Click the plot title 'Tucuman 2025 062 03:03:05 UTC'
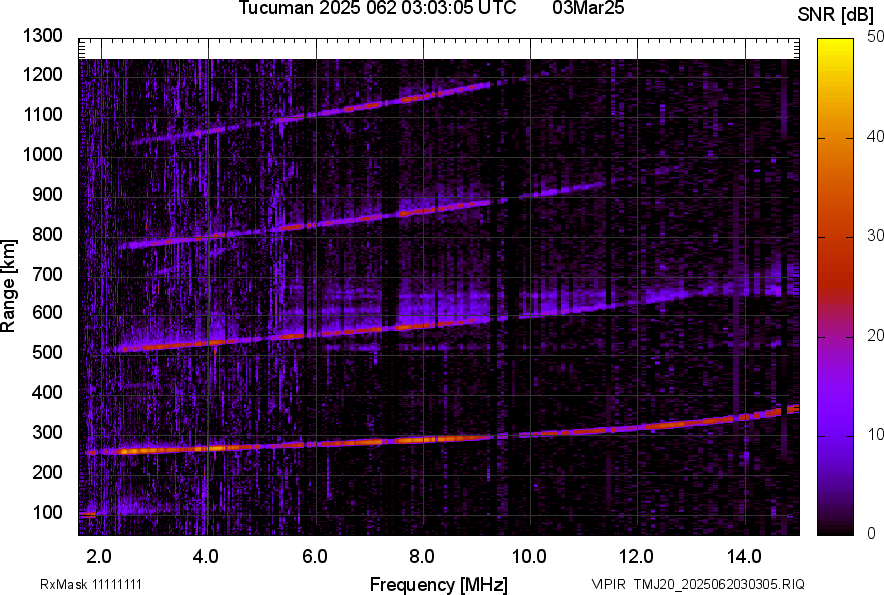This screenshot has height=595, width=884. [377, 8]
